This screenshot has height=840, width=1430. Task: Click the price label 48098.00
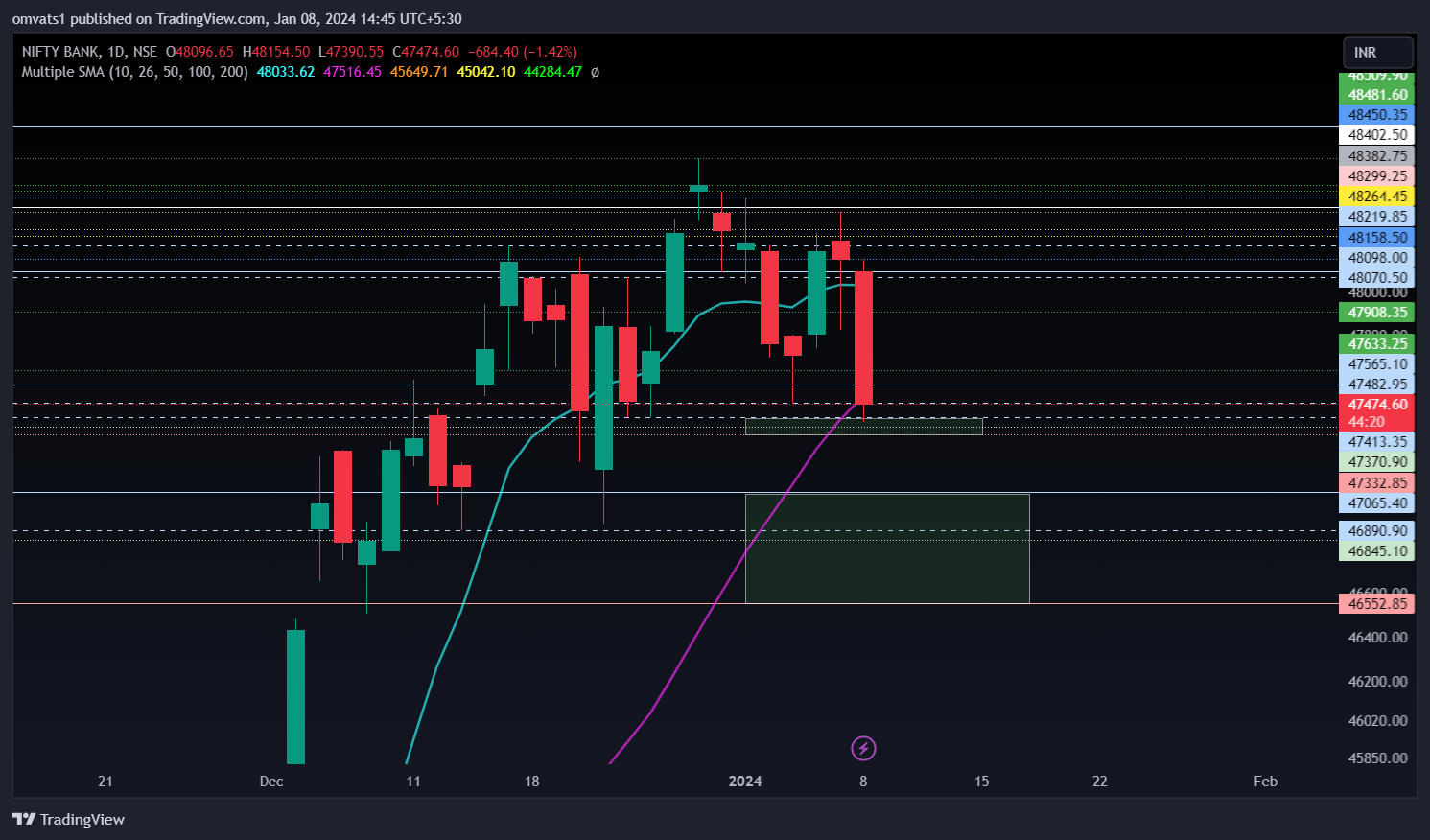point(1377,258)
